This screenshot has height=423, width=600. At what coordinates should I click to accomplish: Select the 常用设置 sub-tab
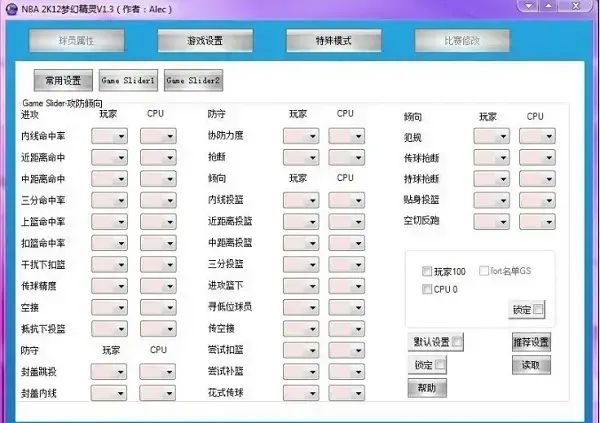pyautogui.click(x=63, y=80)
